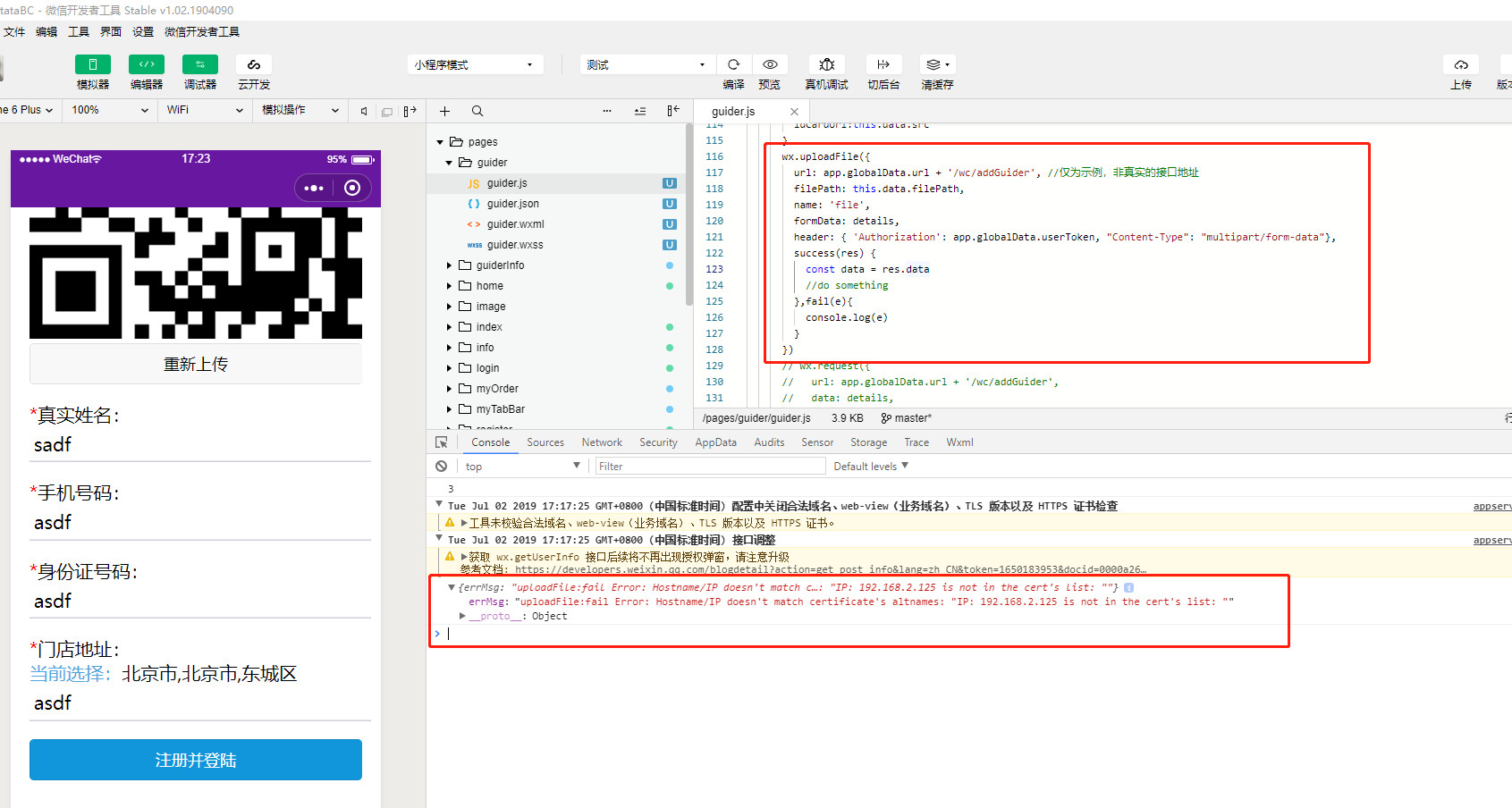Click the inspect element icon in devtools
The image size is (1512, 808).
coord(442,442)
